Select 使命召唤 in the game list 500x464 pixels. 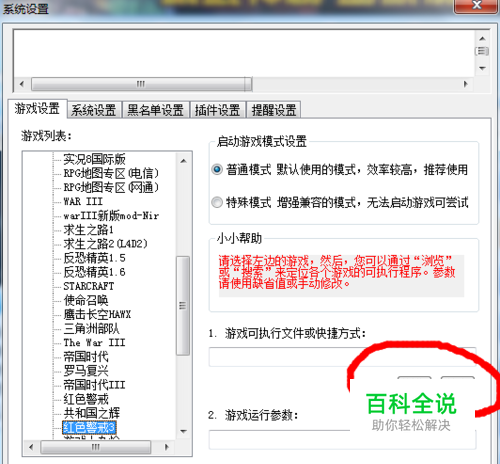86,300
